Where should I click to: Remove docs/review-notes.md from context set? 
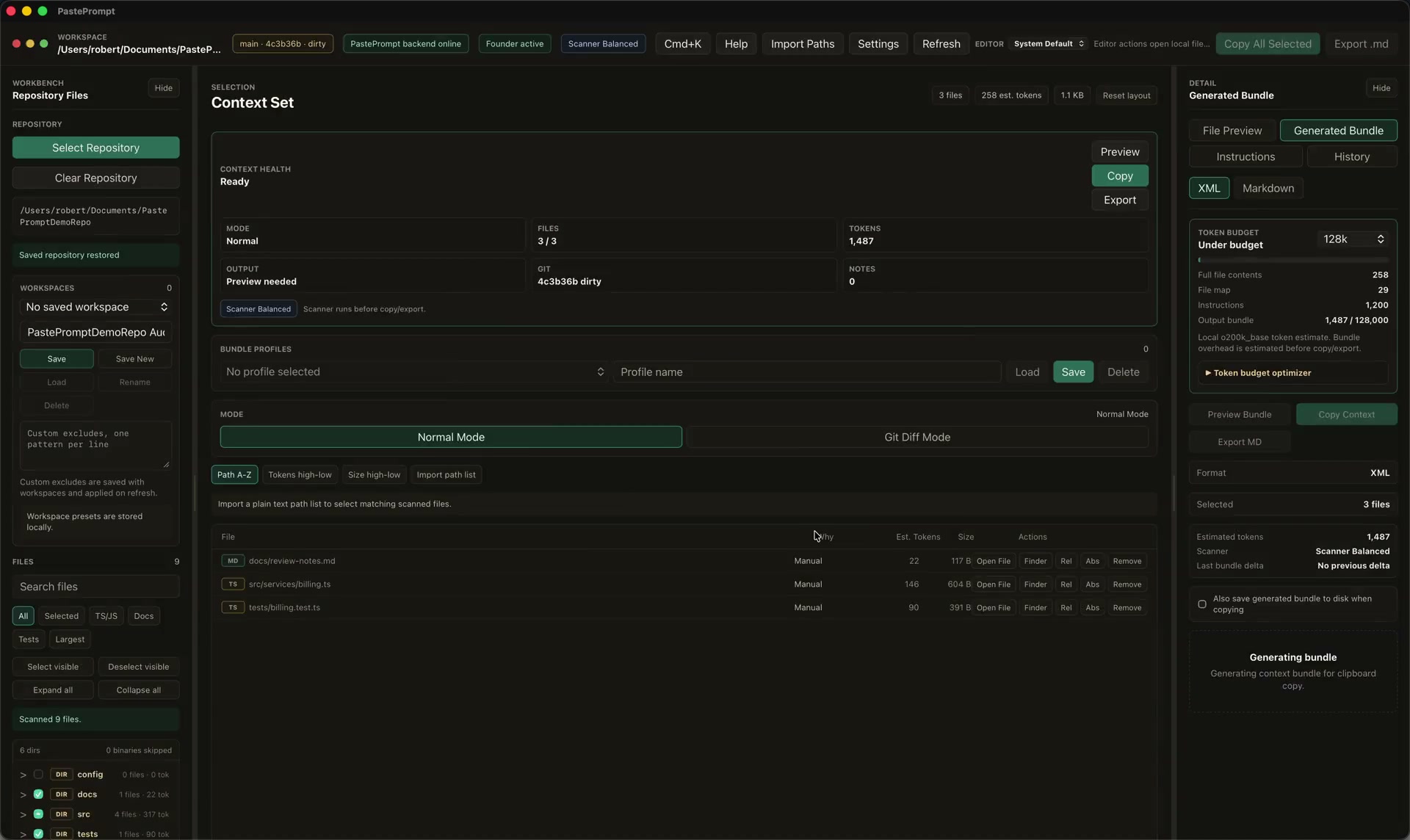pos(1127,561)
